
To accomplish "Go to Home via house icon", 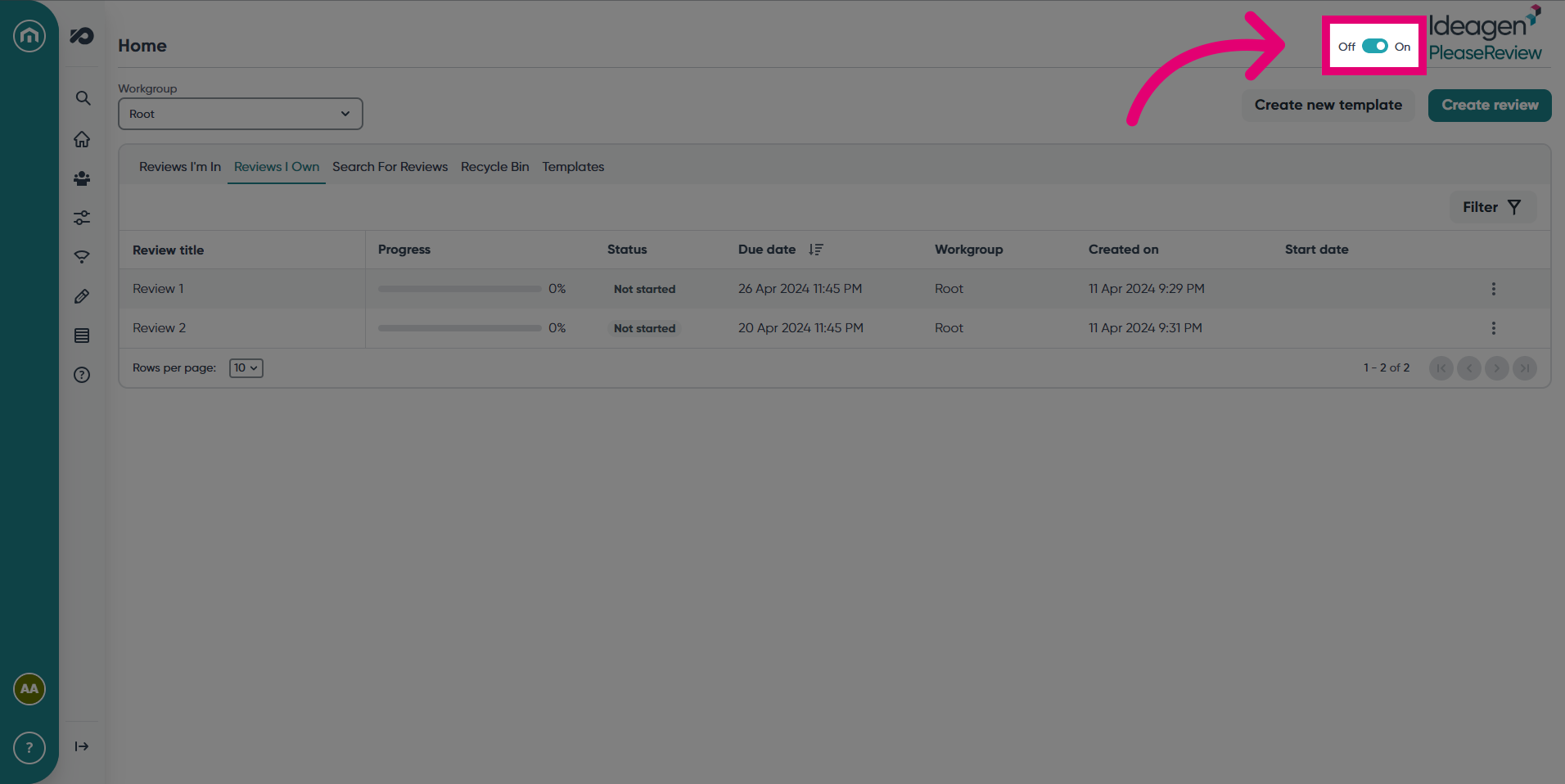I will (x=82, y=139).
